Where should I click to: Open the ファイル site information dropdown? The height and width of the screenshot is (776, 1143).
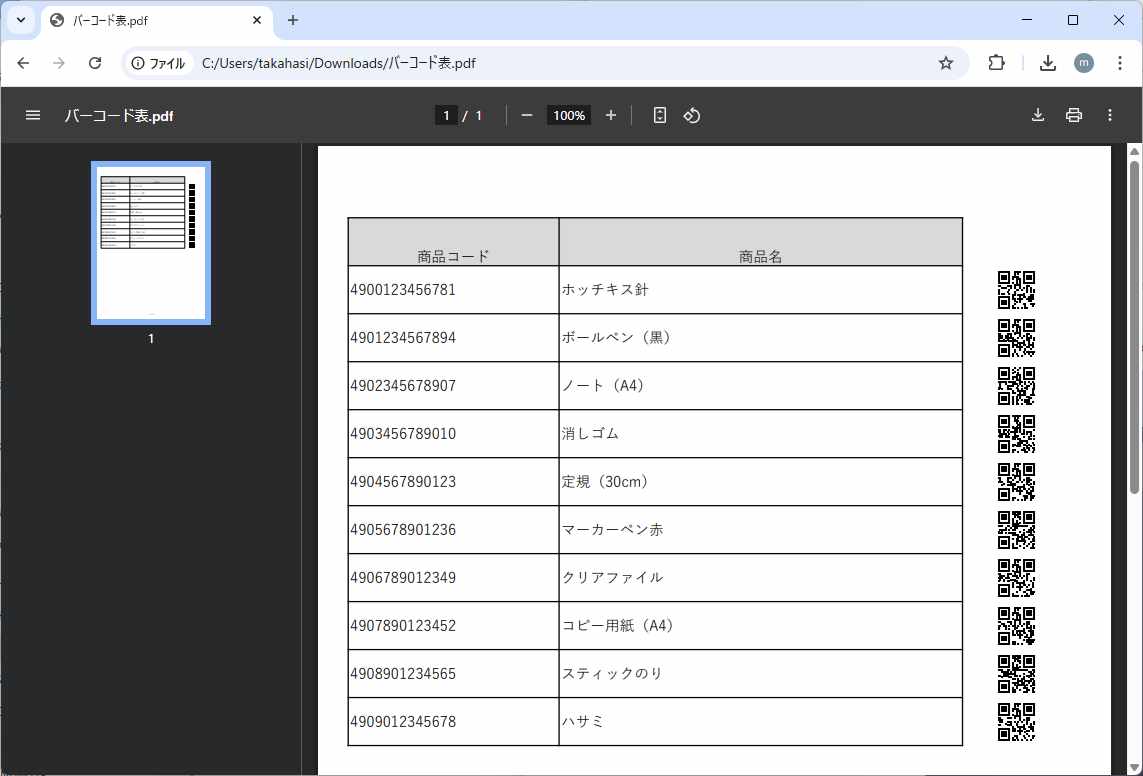pyautogui.click(x=158, y=62)
